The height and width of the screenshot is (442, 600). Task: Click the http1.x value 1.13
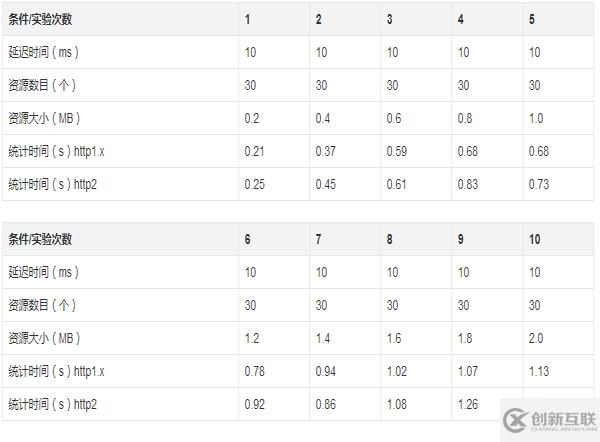point(537,371)
